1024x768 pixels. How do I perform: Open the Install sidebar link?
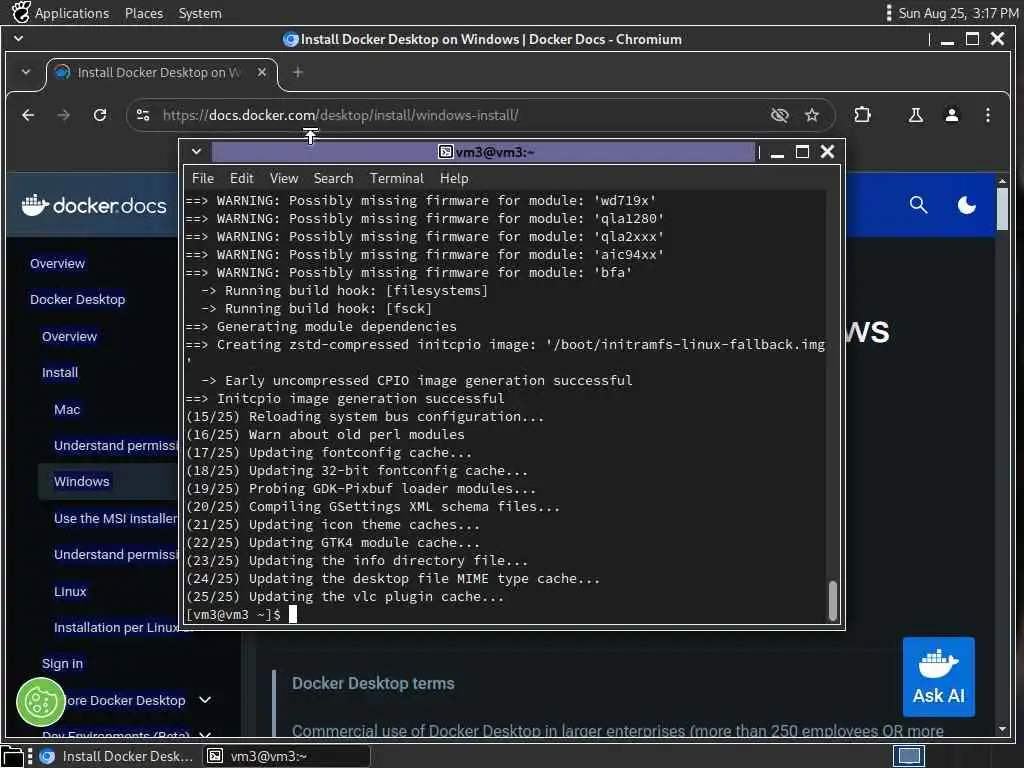coord(59,372)
